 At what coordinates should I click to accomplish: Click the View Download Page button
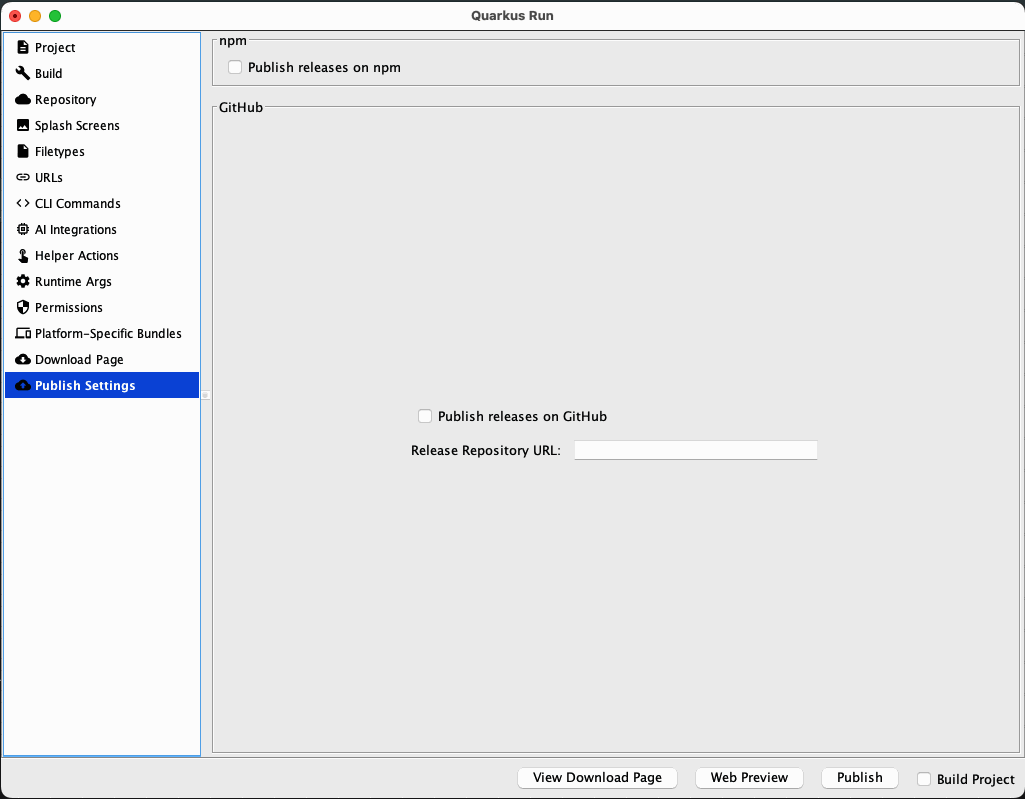(x=597, y=777)
